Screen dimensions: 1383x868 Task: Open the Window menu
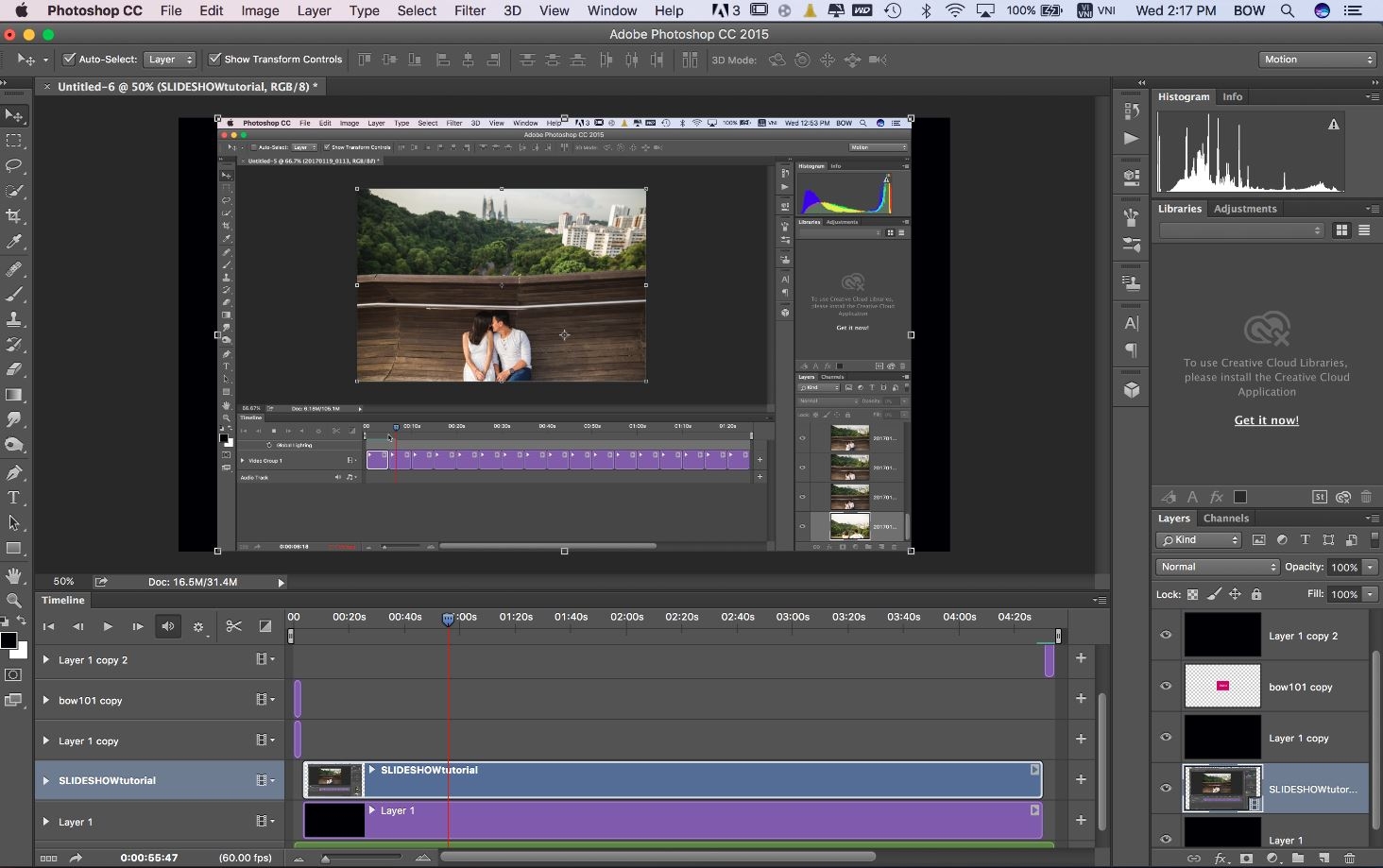[612, 10]
